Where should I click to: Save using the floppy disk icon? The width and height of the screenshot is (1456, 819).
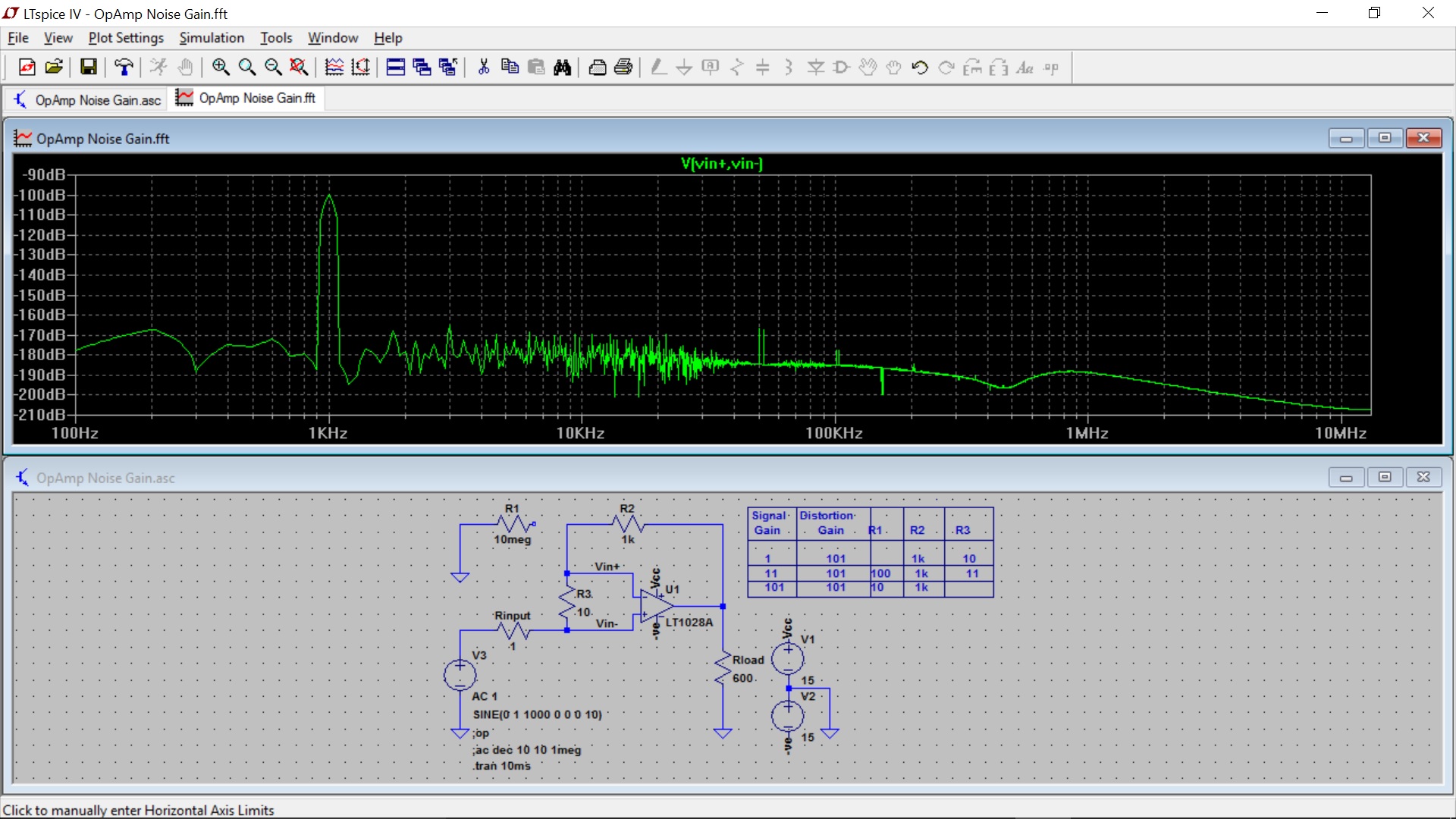[x=89, y=67]
